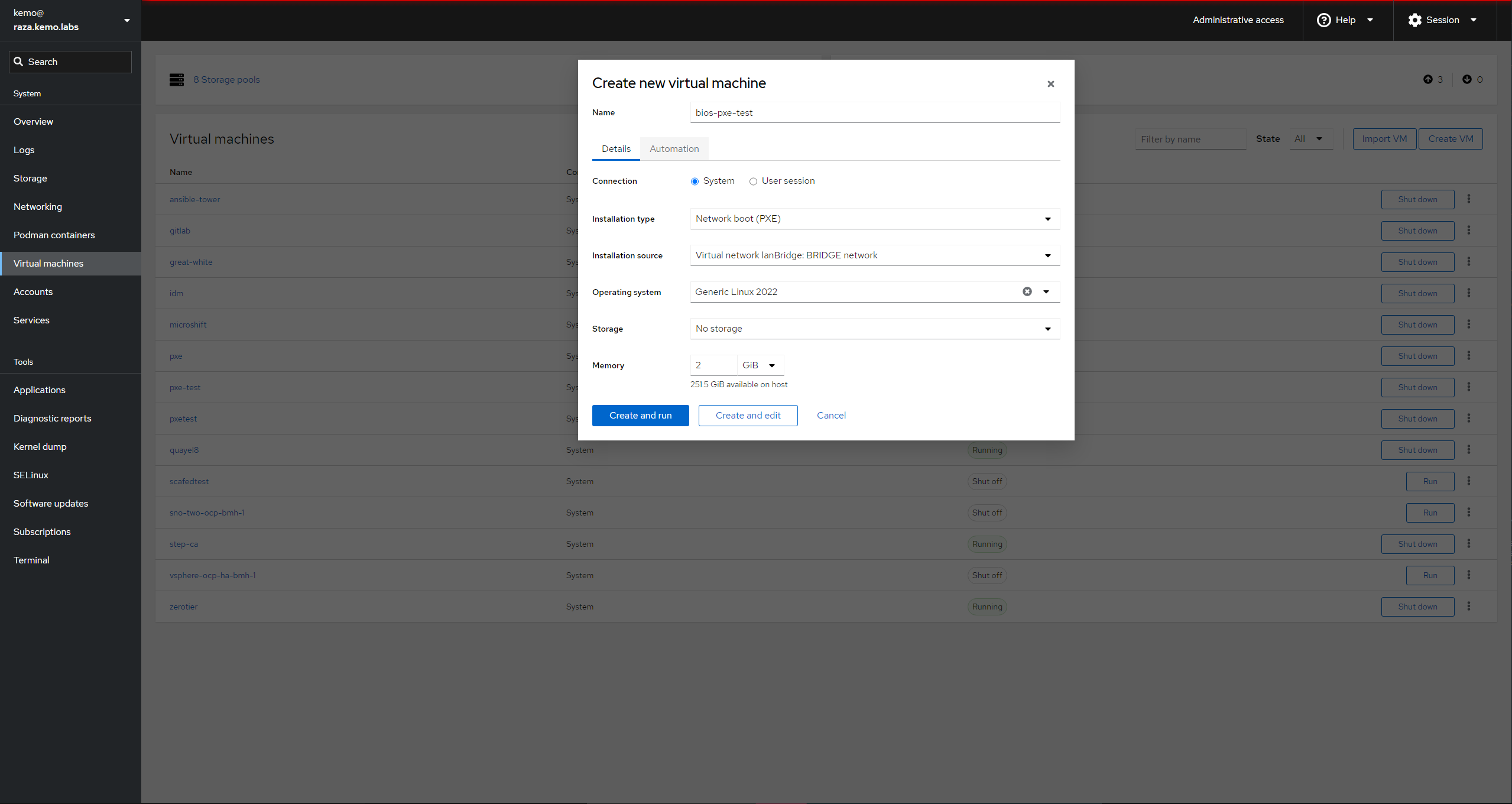Expand the Installation source dropdown
The width and height of the screenshot is (1512, 804).
(x=874, y=255)
